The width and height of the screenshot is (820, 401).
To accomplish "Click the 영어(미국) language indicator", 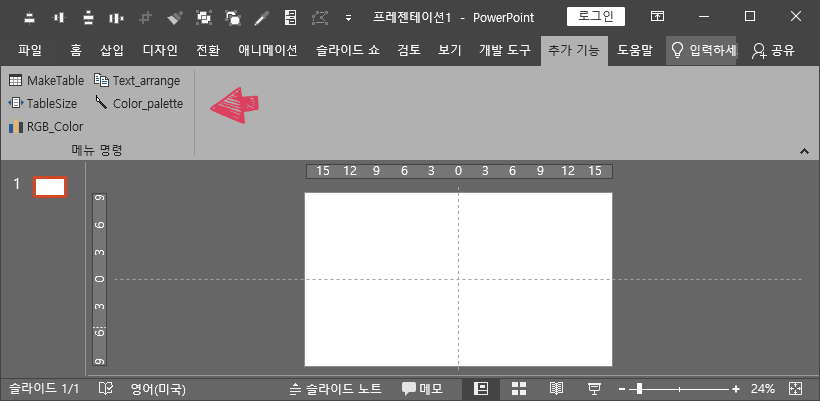I will coord(158,389).
